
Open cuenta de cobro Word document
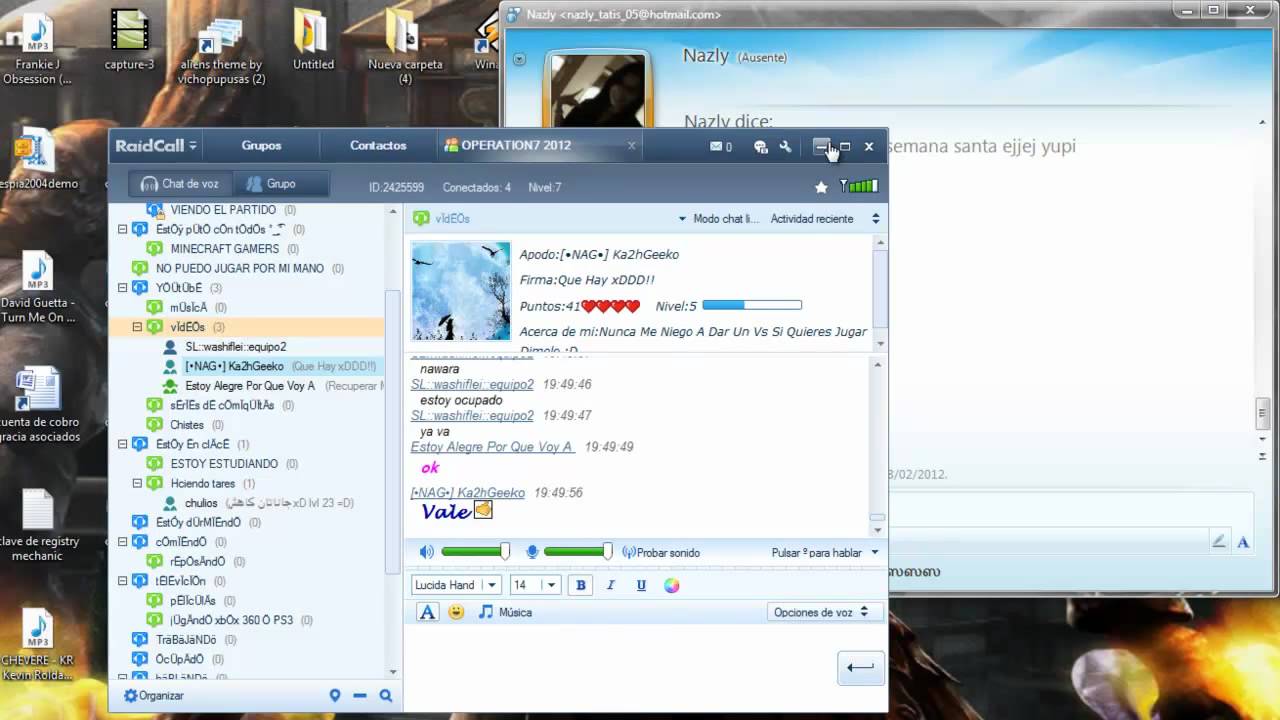pos(38,406)
